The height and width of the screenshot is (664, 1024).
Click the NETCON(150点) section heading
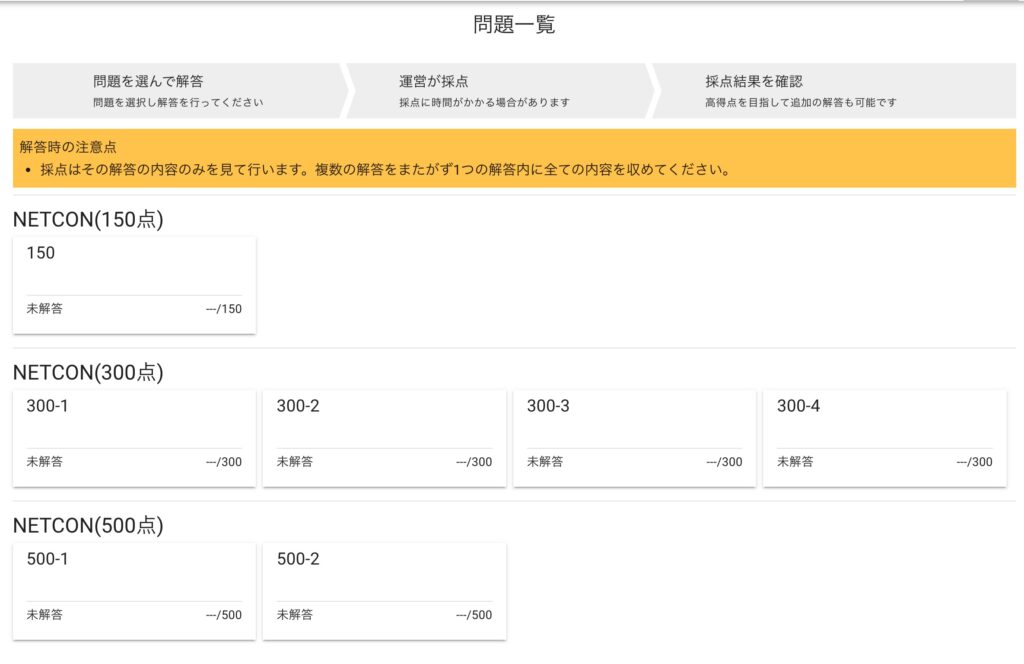point(88,219)
